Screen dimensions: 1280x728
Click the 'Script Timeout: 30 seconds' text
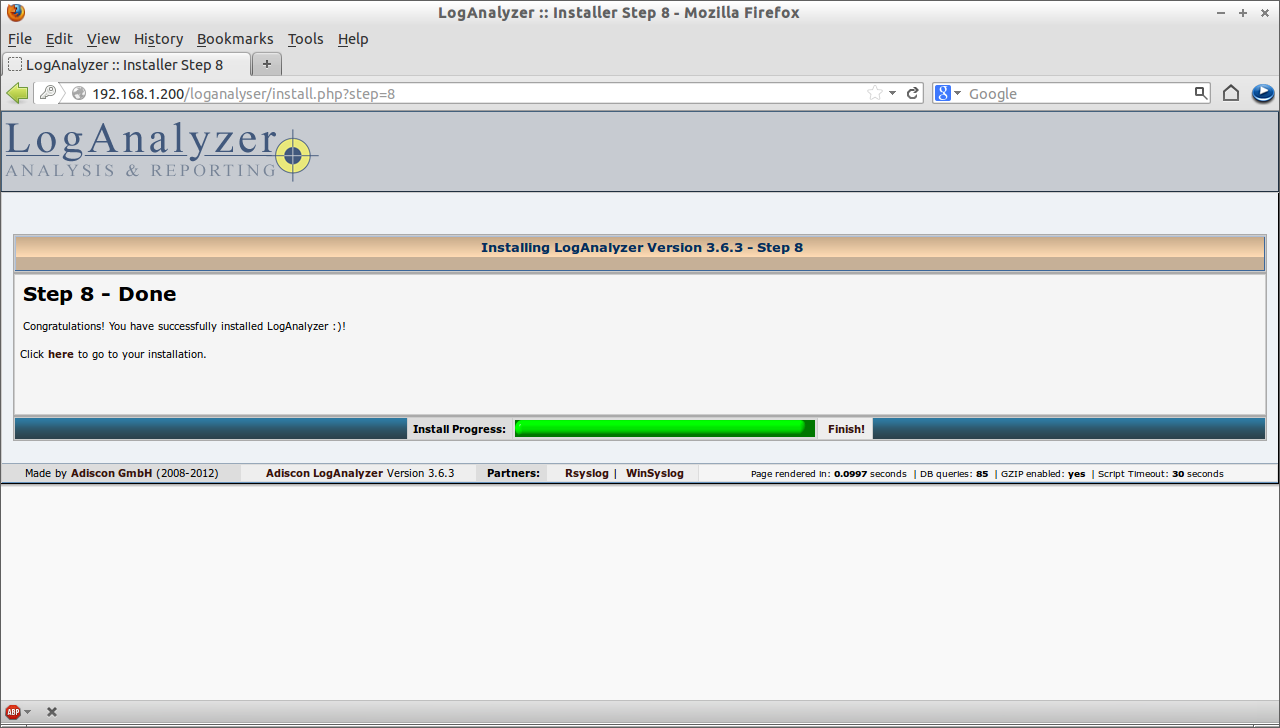(x=1161, y=474)
